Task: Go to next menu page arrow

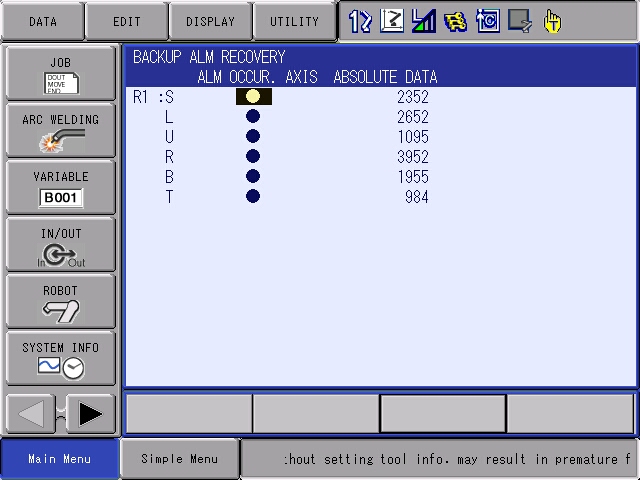Action: (x=91, y=414)
